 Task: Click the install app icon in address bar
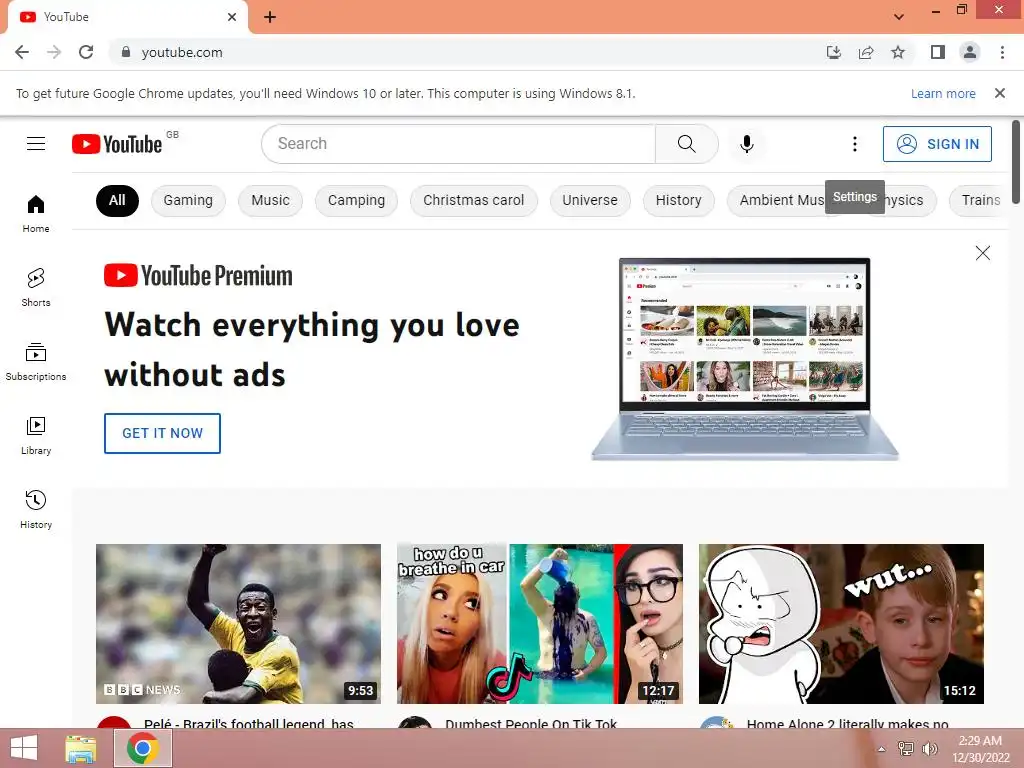pyautogui.click(x=833, y=52)
